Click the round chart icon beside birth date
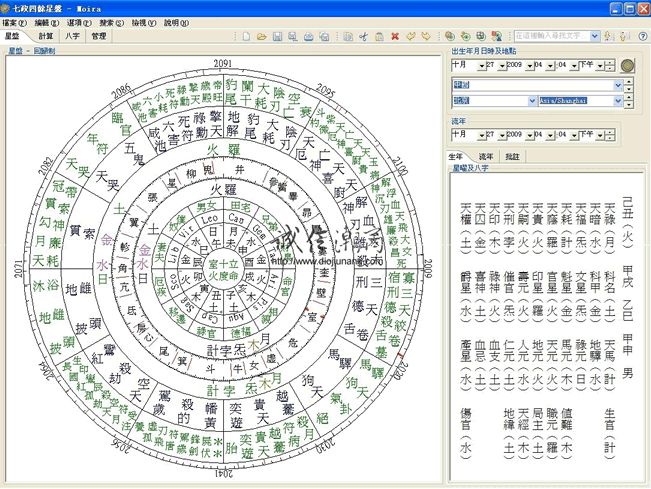Image resolution: width=651 pixels, height=489 pixels. [x=626, y=65]
